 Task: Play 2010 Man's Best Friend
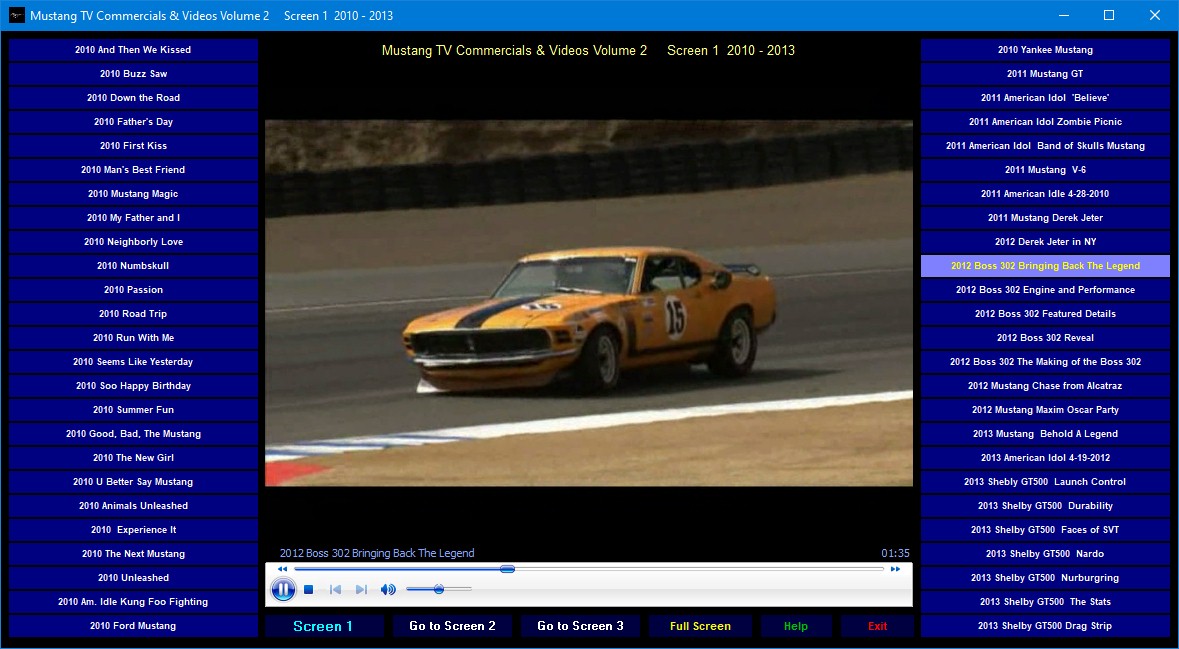[133, 170]
